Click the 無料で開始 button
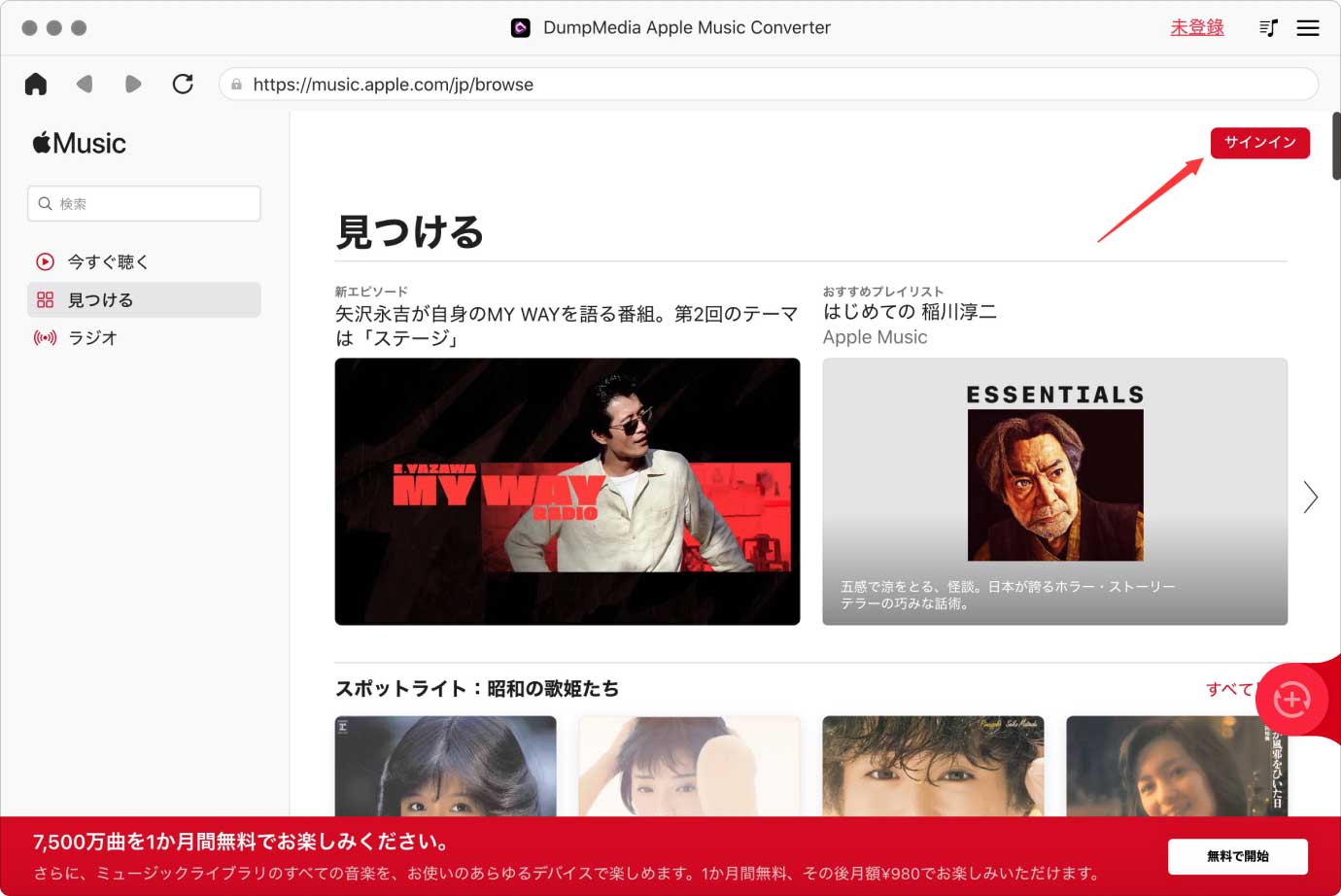This screenshot has width=1341, height=896. click(x=1238, y=856)
